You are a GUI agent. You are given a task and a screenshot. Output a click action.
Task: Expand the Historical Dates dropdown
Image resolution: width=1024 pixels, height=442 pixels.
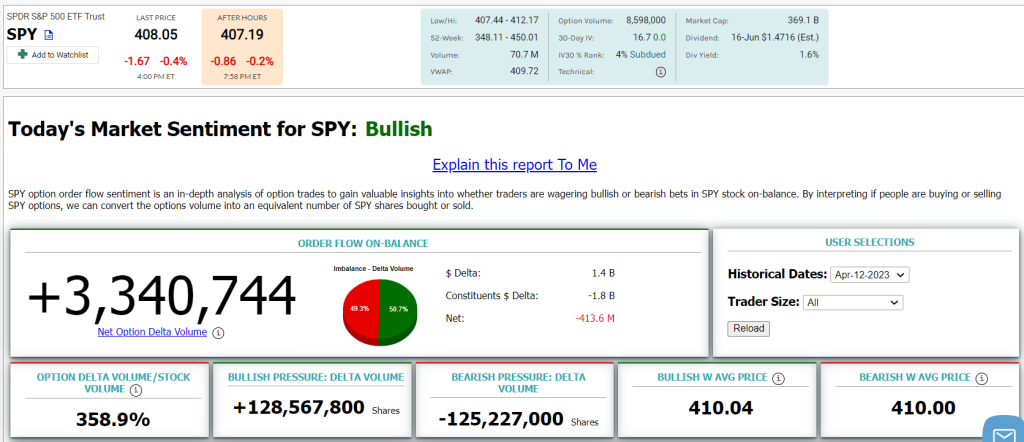[870, 275]
